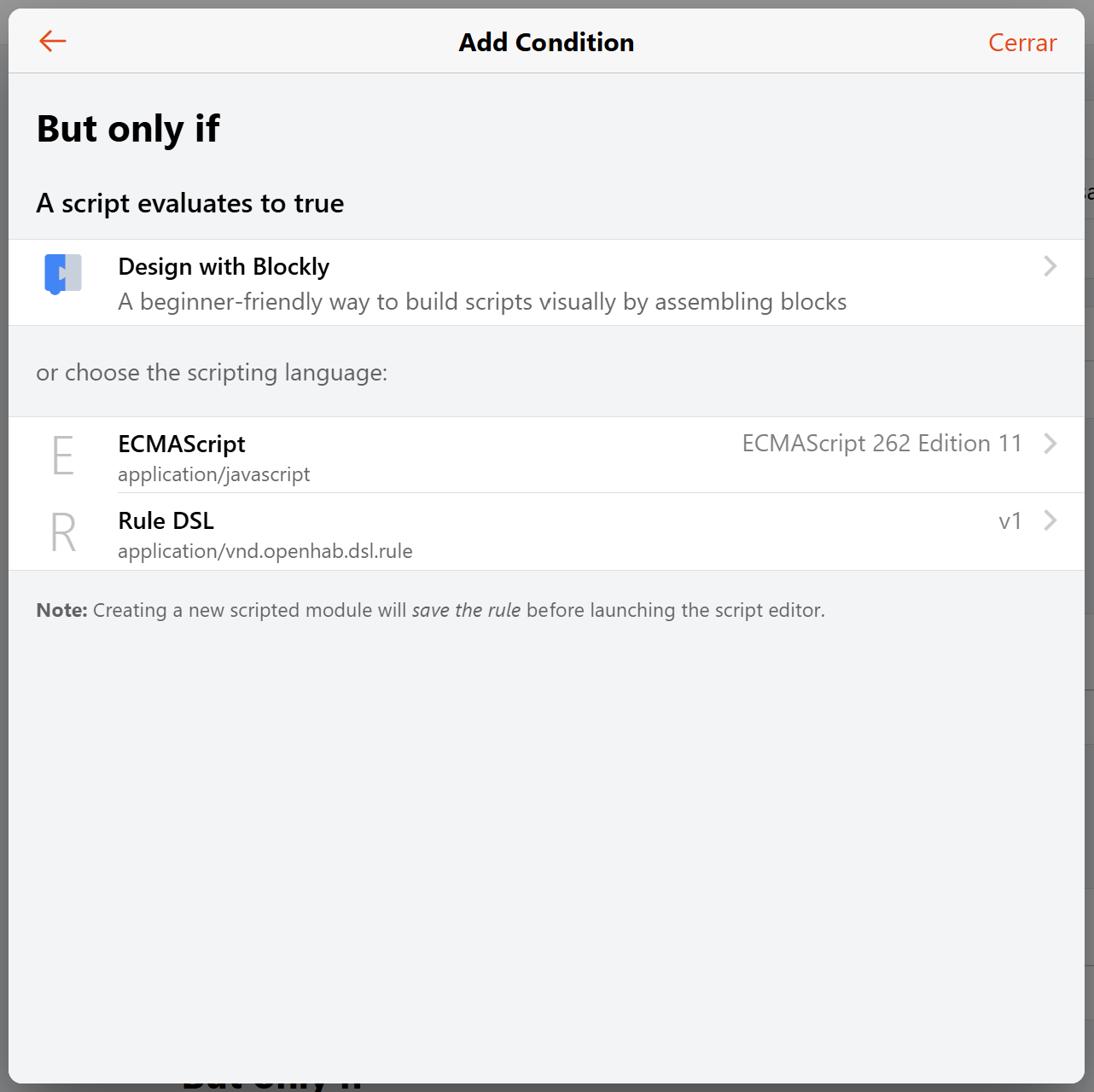Choose the ECMAScript language name
This screenshot has width=1094, height=1092.
click(182, 444)
